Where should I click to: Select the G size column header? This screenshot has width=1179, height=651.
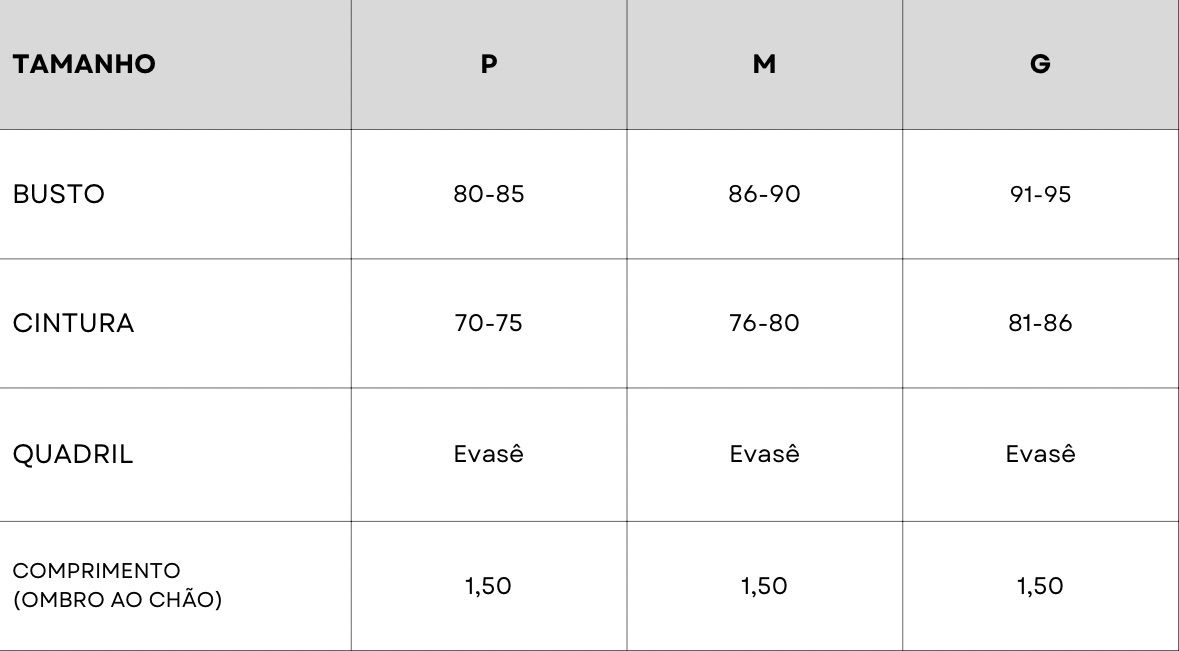pos(1040,64)
